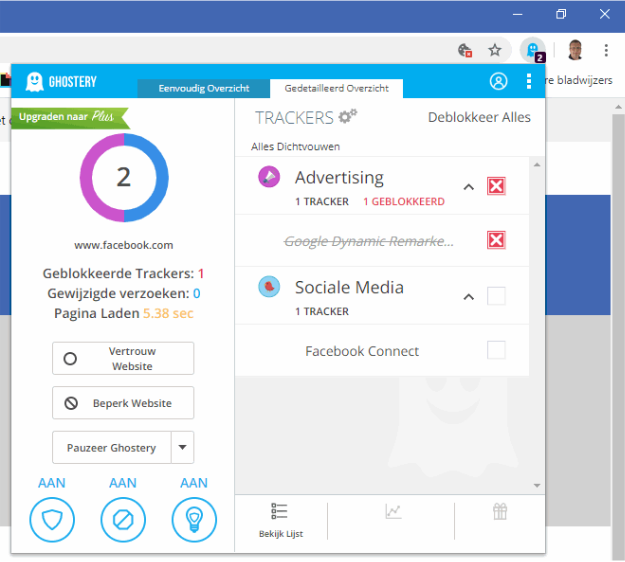Screen dimensions: 625x562
Task: Click the tracker count donut chart
Action: (124, 177)
